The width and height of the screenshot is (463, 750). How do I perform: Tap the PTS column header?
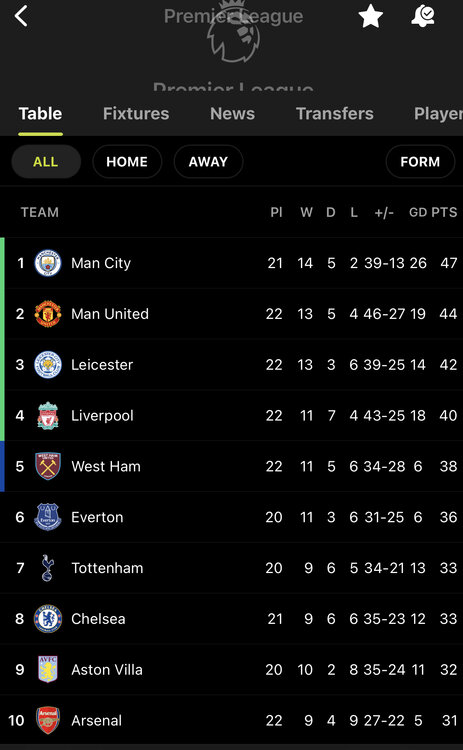[x=444, y=212]
